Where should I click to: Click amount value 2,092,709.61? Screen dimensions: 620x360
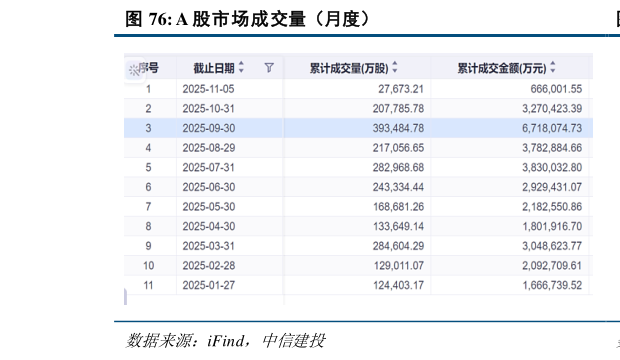click(x=552, y=265)
